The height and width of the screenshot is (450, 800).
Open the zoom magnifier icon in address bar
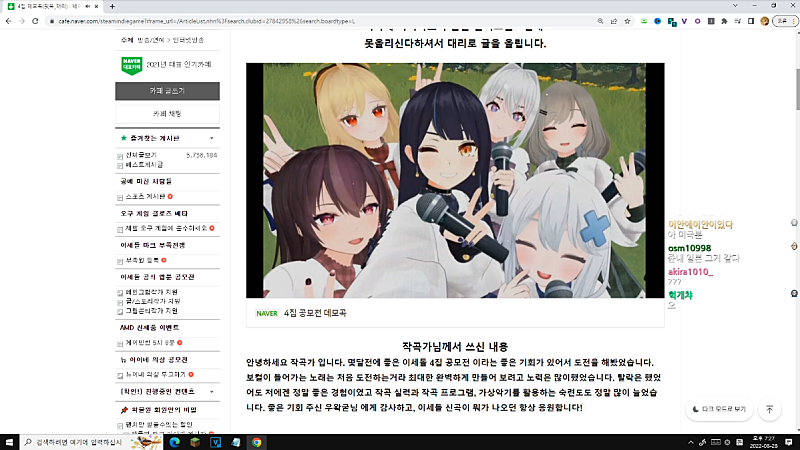(600, 21)
